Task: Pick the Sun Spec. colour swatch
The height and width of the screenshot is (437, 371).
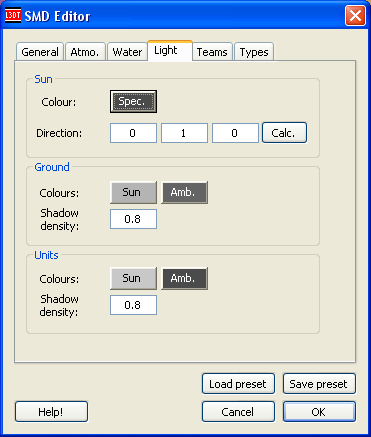Action: pyautogui.click(x=133, y=101)
